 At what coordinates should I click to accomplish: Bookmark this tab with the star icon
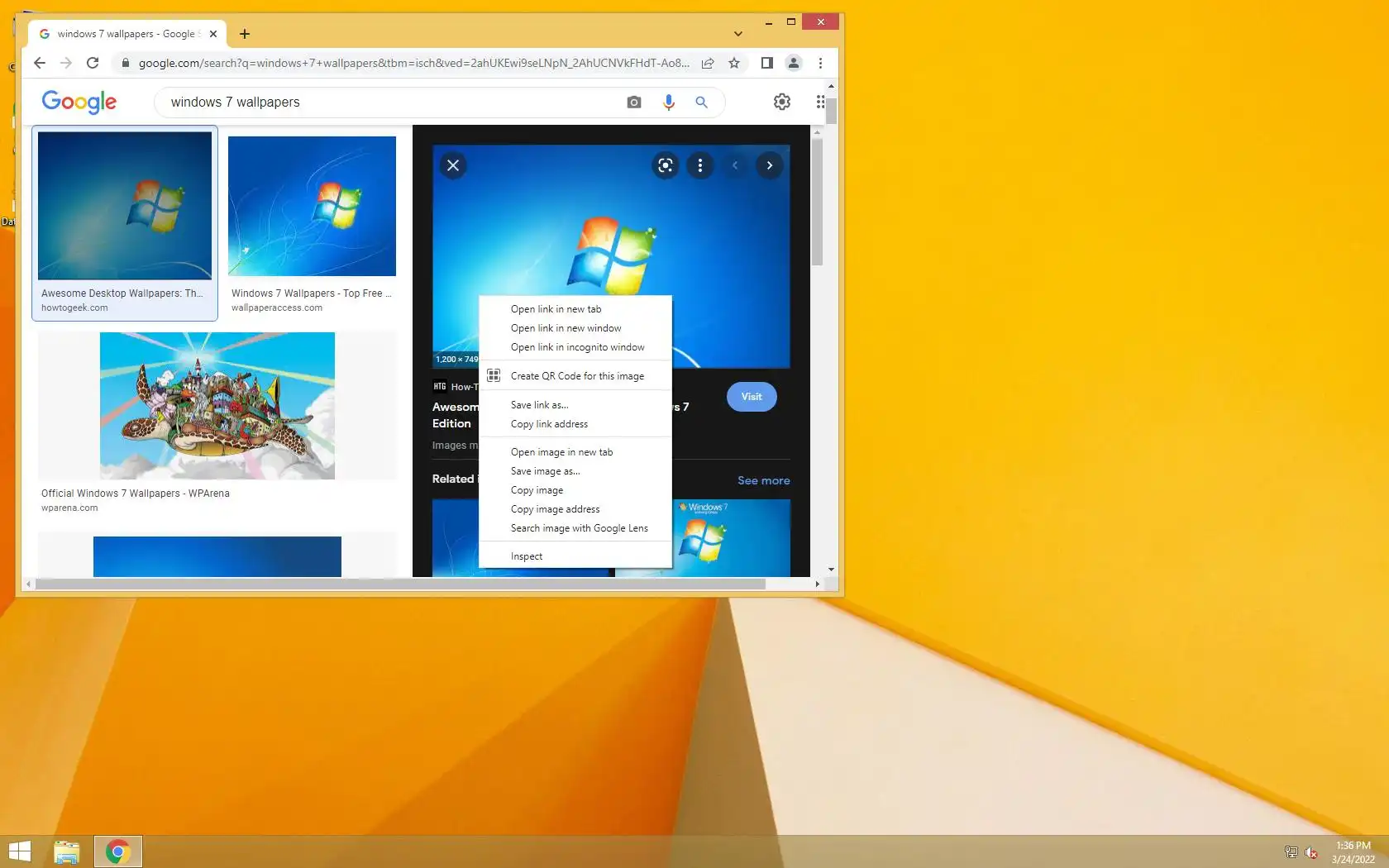click(734, 63)
